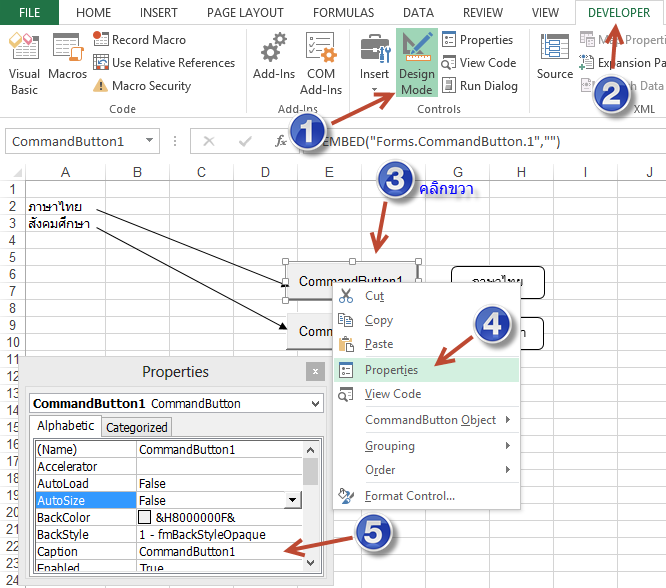Click the Record Macro icon
666x588 pixels.
click(x=101, y=40)
